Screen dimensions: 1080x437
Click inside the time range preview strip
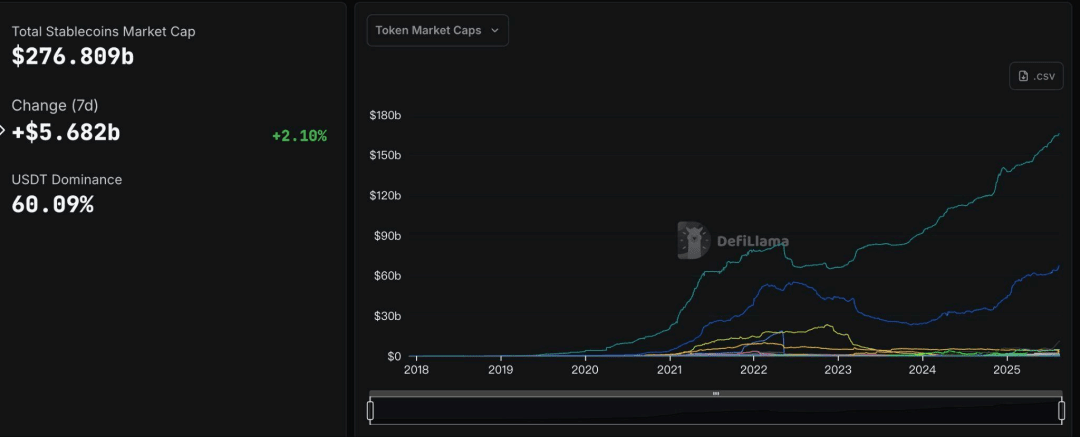click(716, 411)
